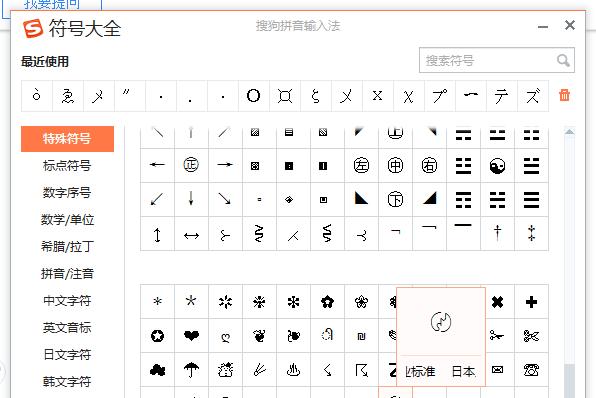Switch to 数学/单位 category
The height and width of the screenshot is (398, 596).
pyautogui.click(x=67, y=220)
